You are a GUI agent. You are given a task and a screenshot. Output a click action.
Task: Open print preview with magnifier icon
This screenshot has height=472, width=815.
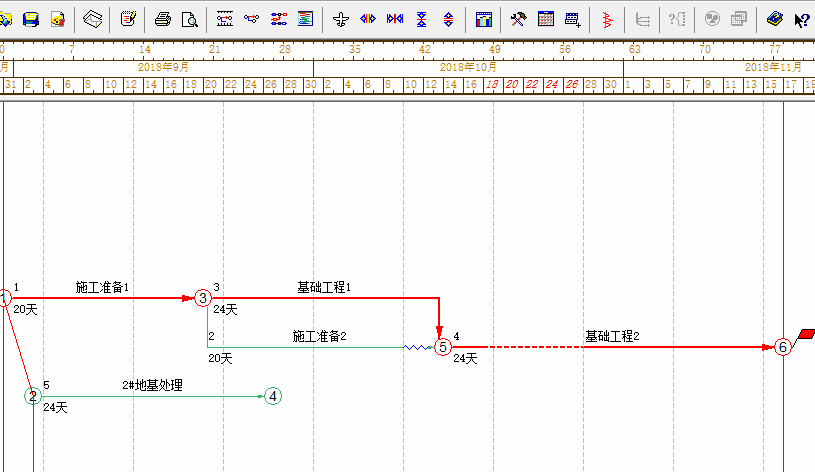189,19
